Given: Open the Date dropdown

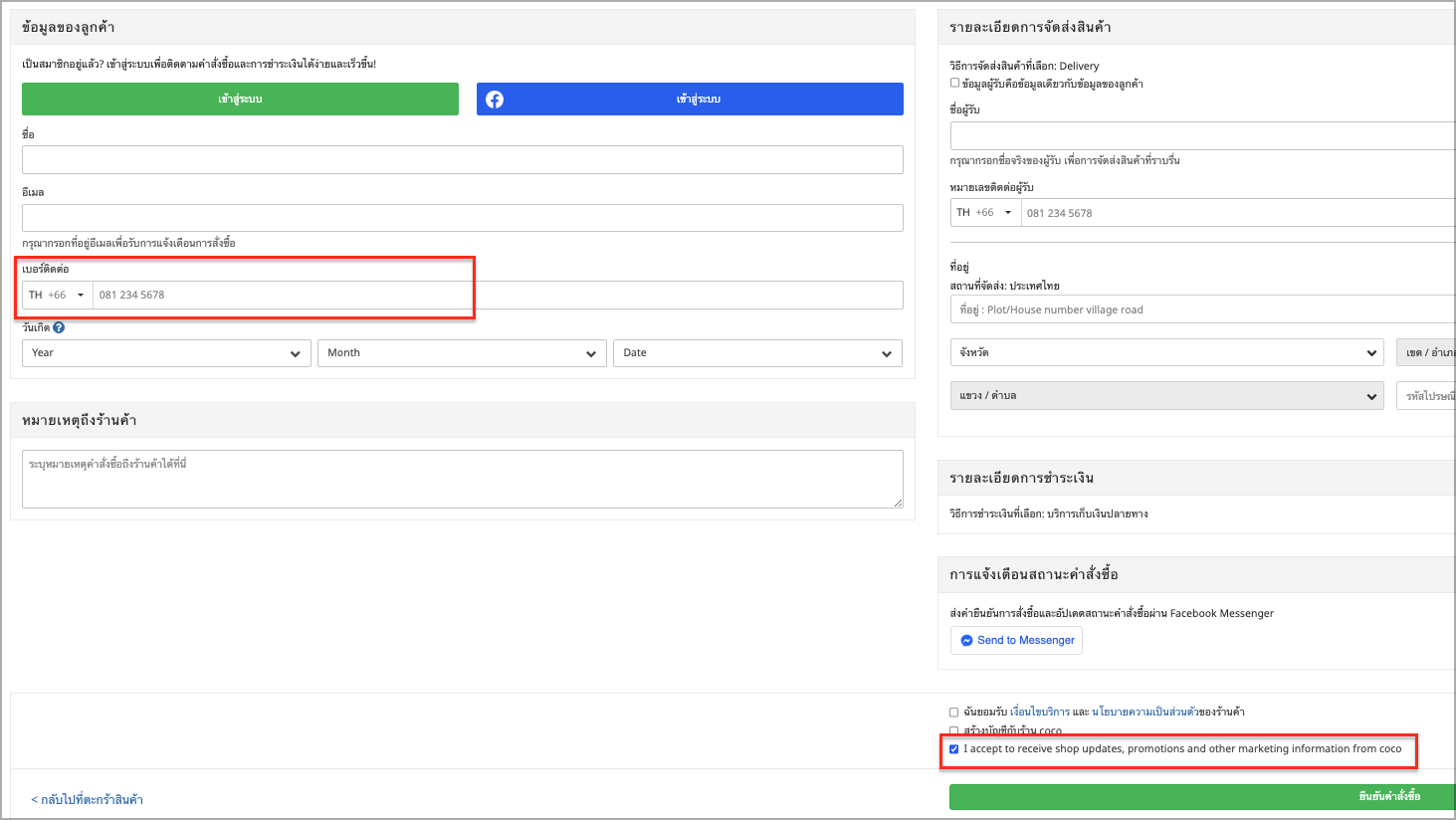Looking at the screenshot, I should click(x=757, y=353).
